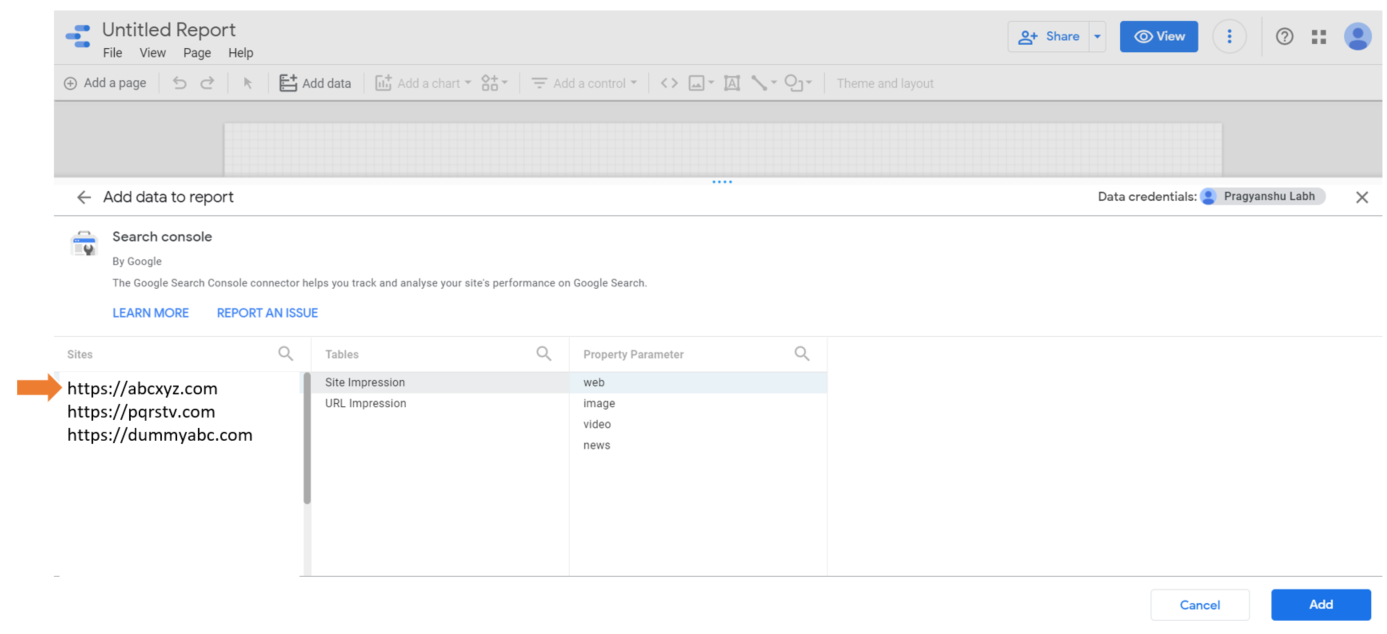The height and width of the screenshot is (634, 1387).
Task: Undo the last action
Action: [x=180, y=83]
